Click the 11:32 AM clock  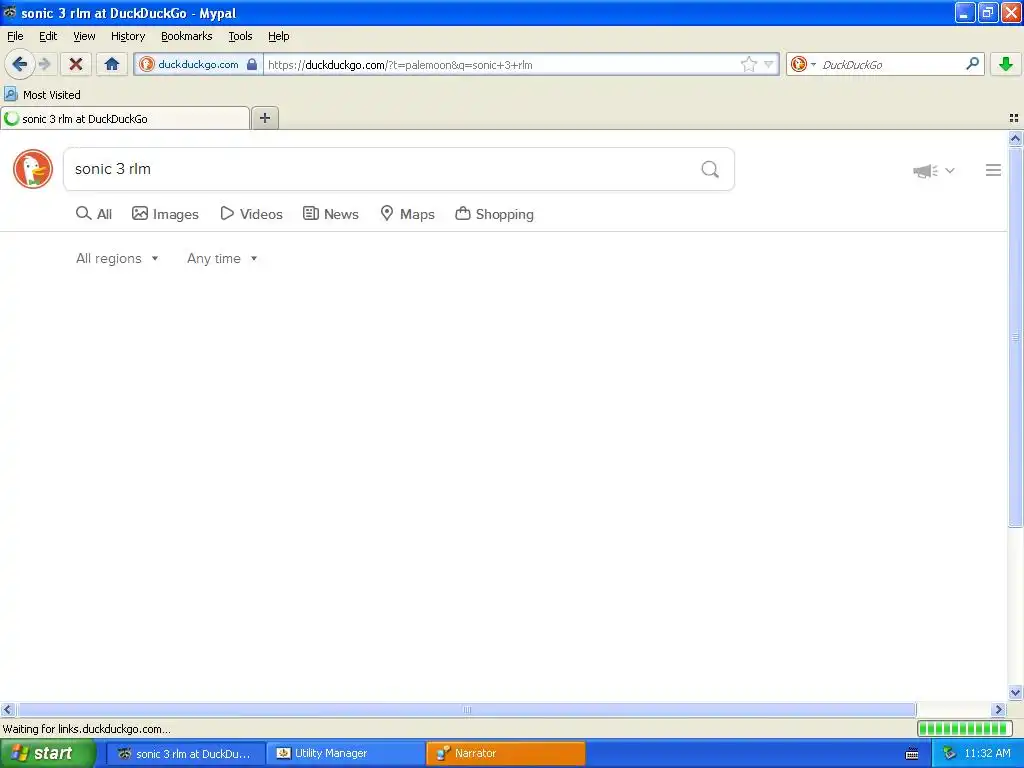[987, 754]
